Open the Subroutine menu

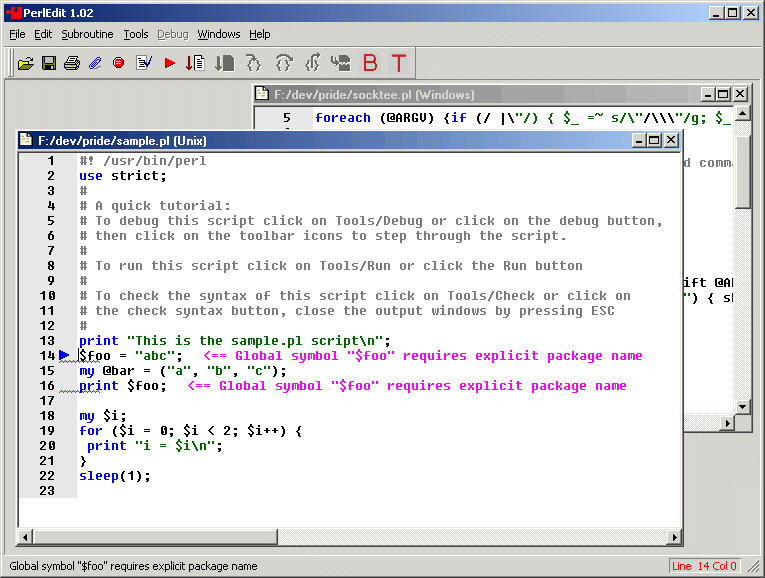87,34
